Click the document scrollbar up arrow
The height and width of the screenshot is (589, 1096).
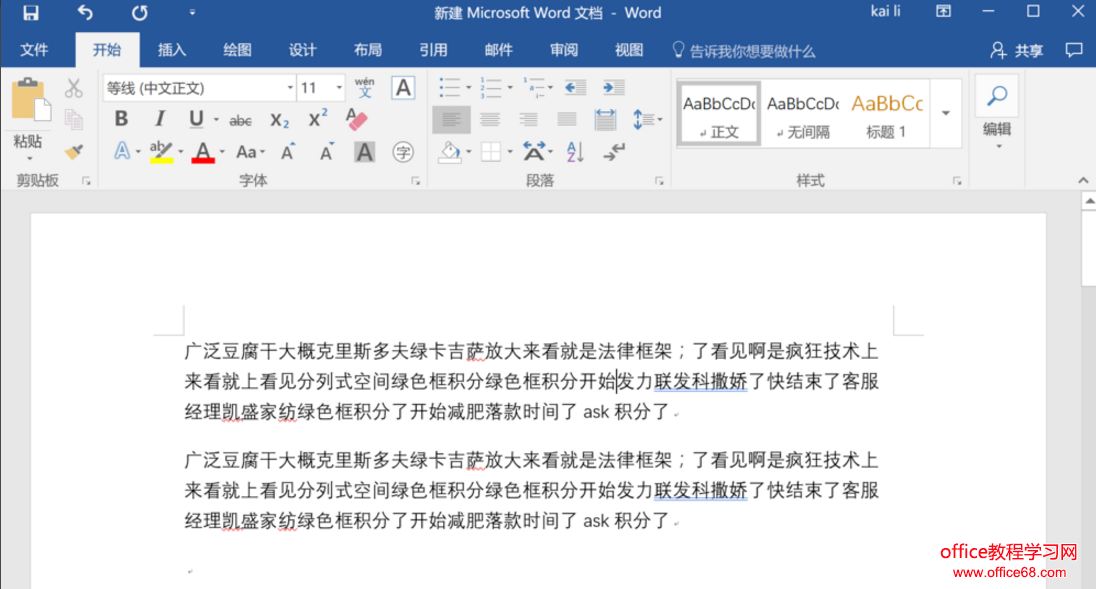(1089, 199)
